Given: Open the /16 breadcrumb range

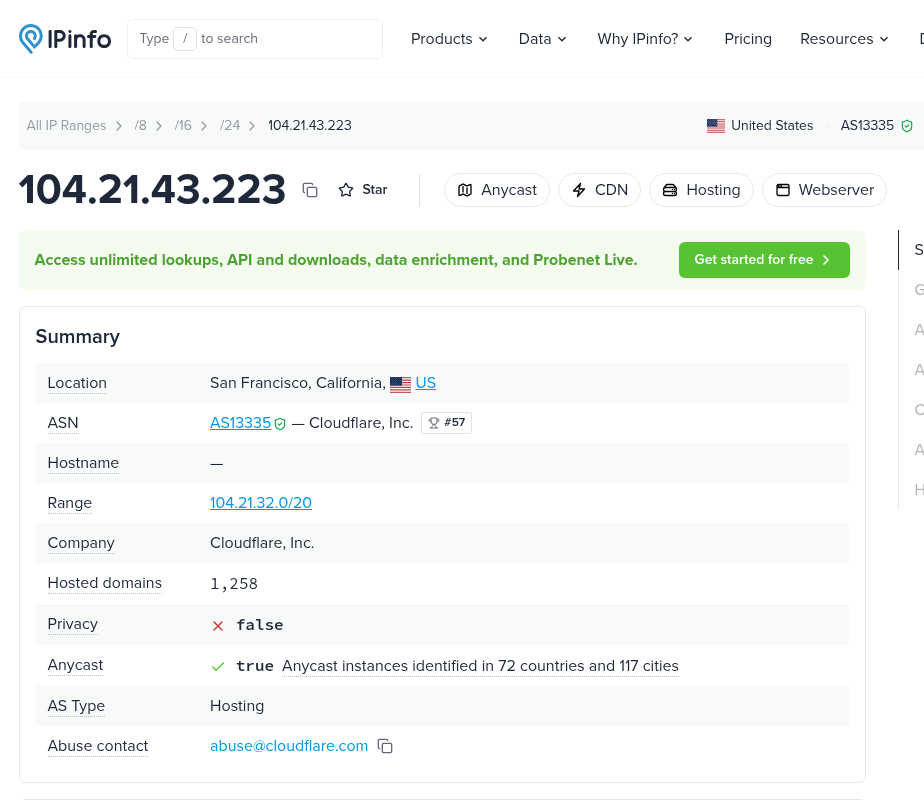Looking at the screenshot, I should tap(183, 125).
